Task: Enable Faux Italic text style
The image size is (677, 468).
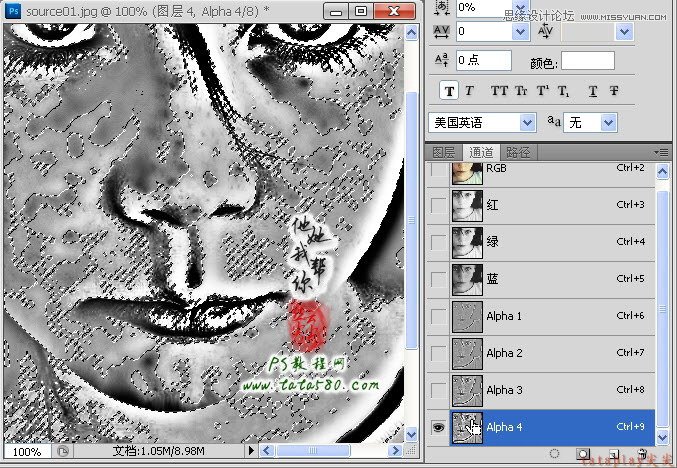Action: [x=469, y=91]
